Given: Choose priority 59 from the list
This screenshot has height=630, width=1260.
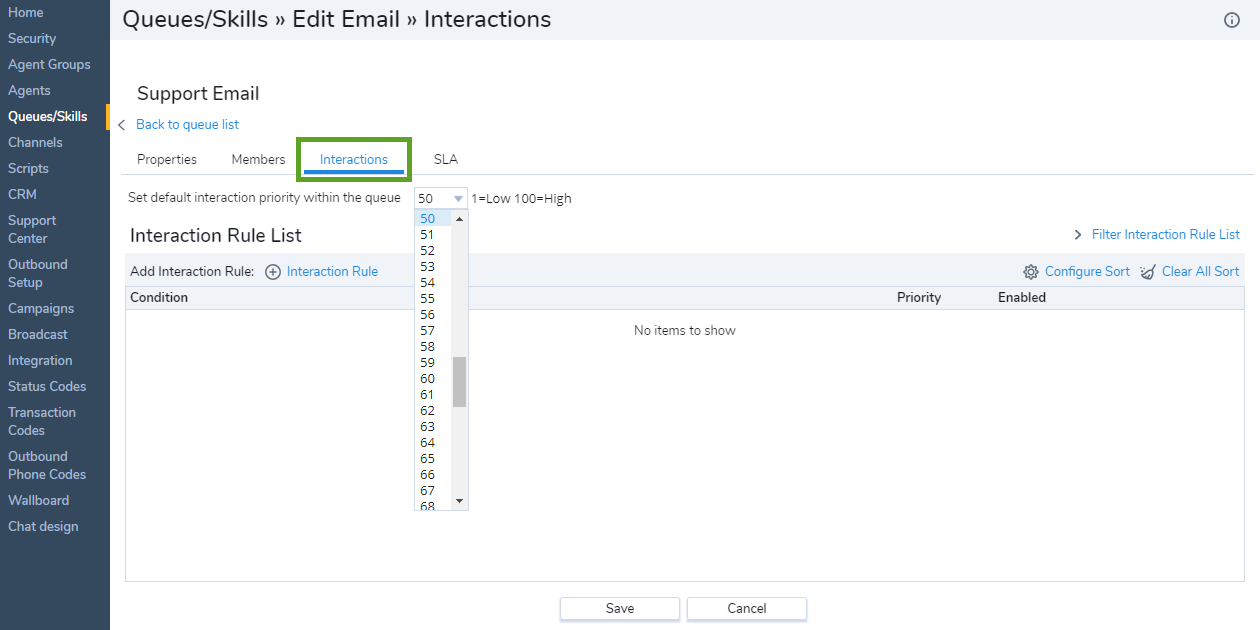Looking at the screenshot, I should coord(433,362).
